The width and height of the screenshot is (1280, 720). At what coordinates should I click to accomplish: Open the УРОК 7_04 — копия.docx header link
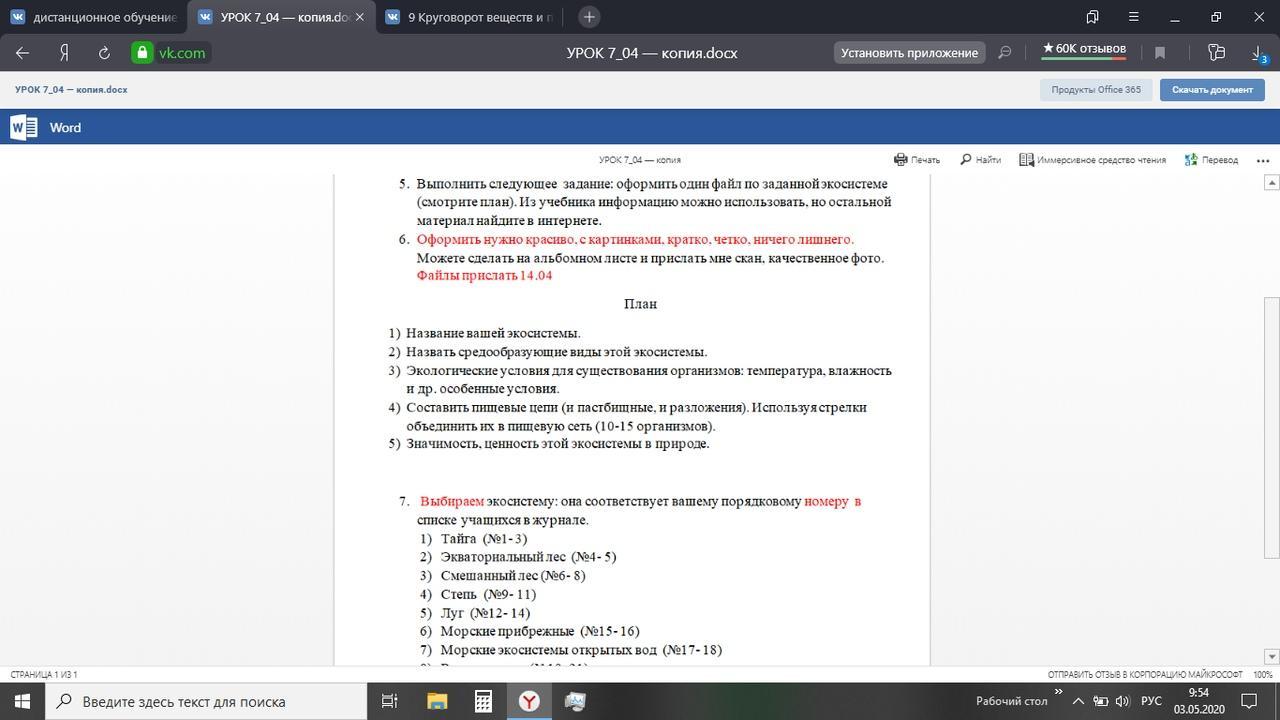point(71,90)
